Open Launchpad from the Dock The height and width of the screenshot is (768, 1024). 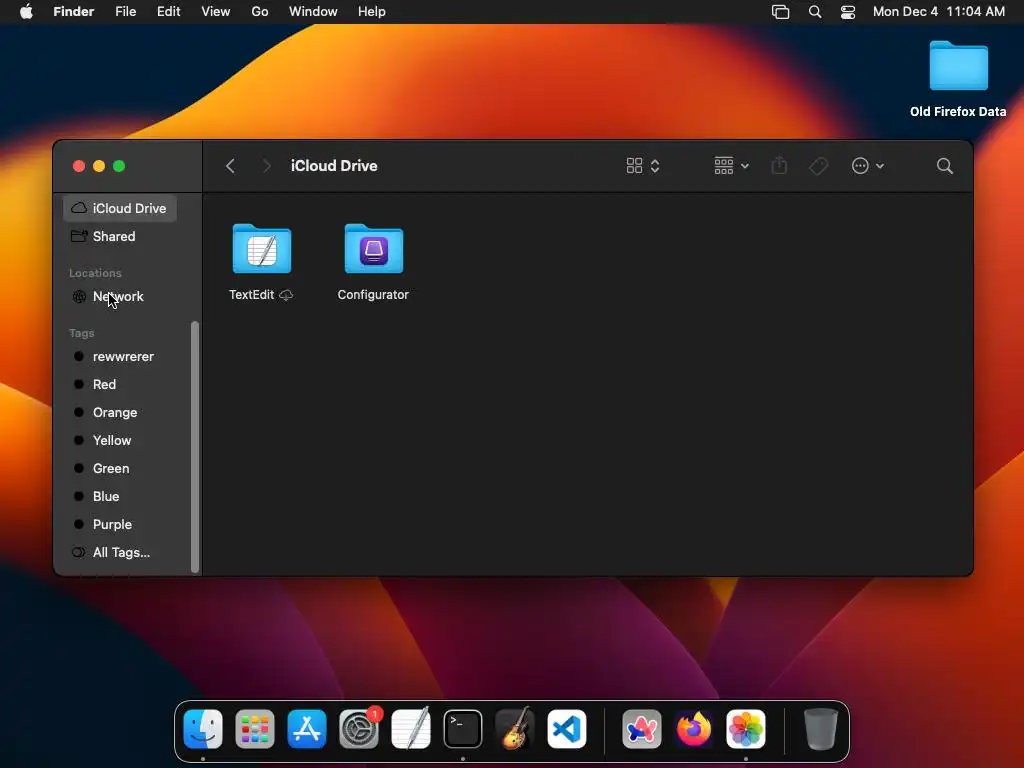(x=255, y=729)
